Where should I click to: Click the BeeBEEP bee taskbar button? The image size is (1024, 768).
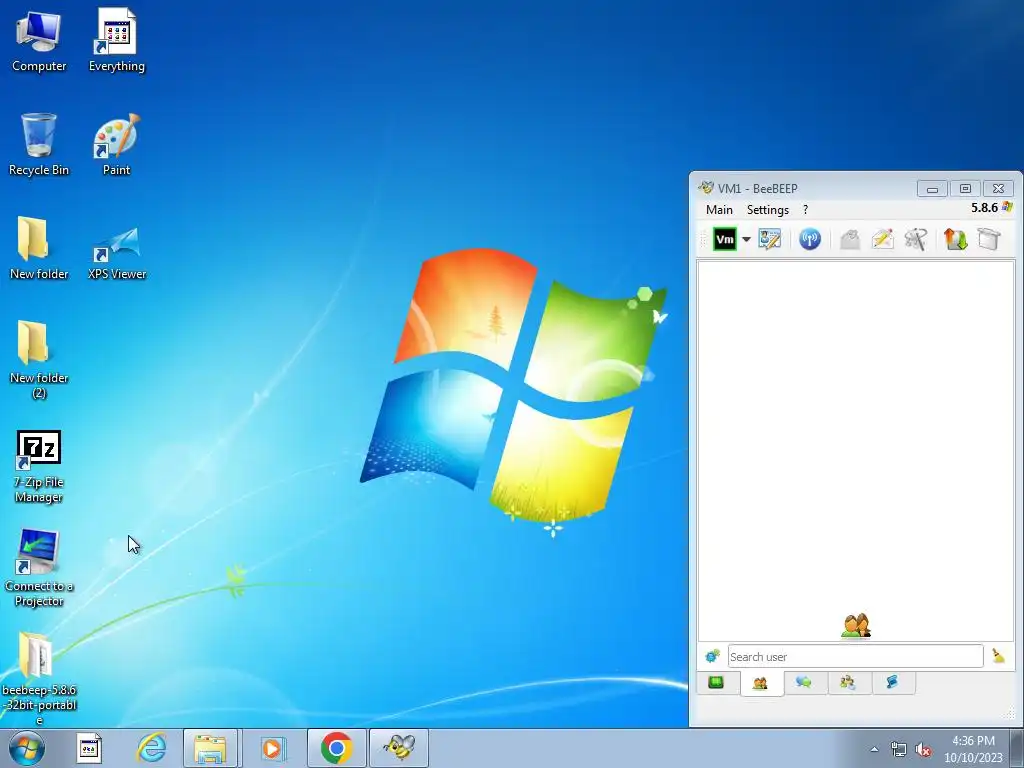(x=399, y=748)
